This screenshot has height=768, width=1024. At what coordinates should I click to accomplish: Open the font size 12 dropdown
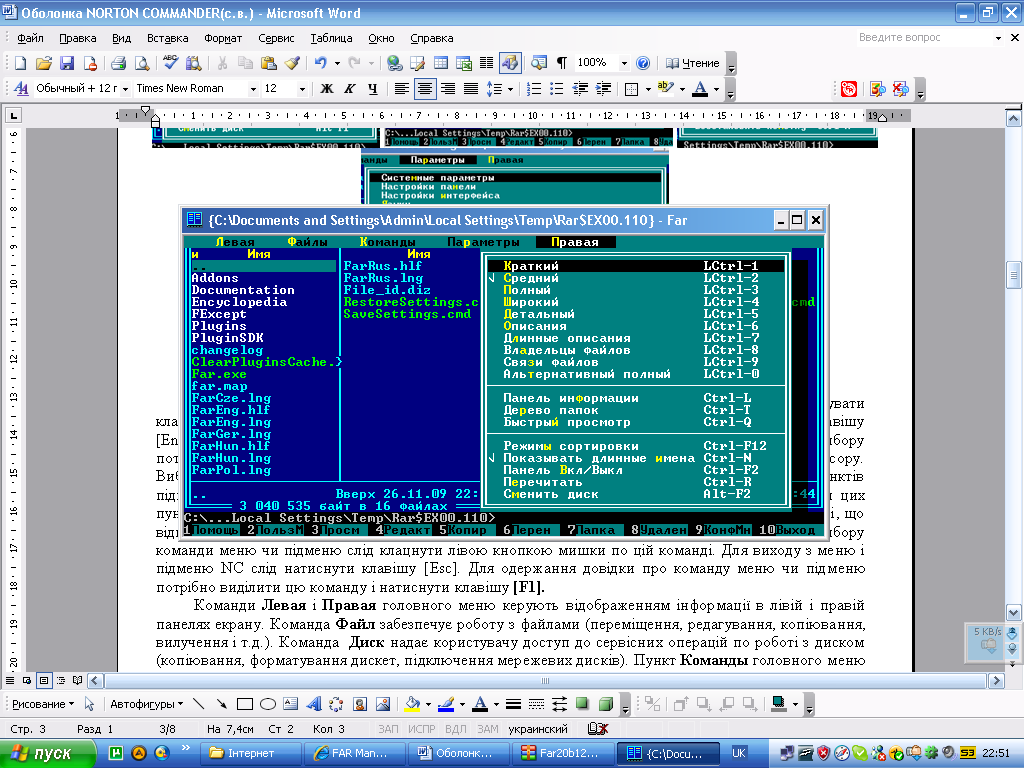click(x=302, y=88)
